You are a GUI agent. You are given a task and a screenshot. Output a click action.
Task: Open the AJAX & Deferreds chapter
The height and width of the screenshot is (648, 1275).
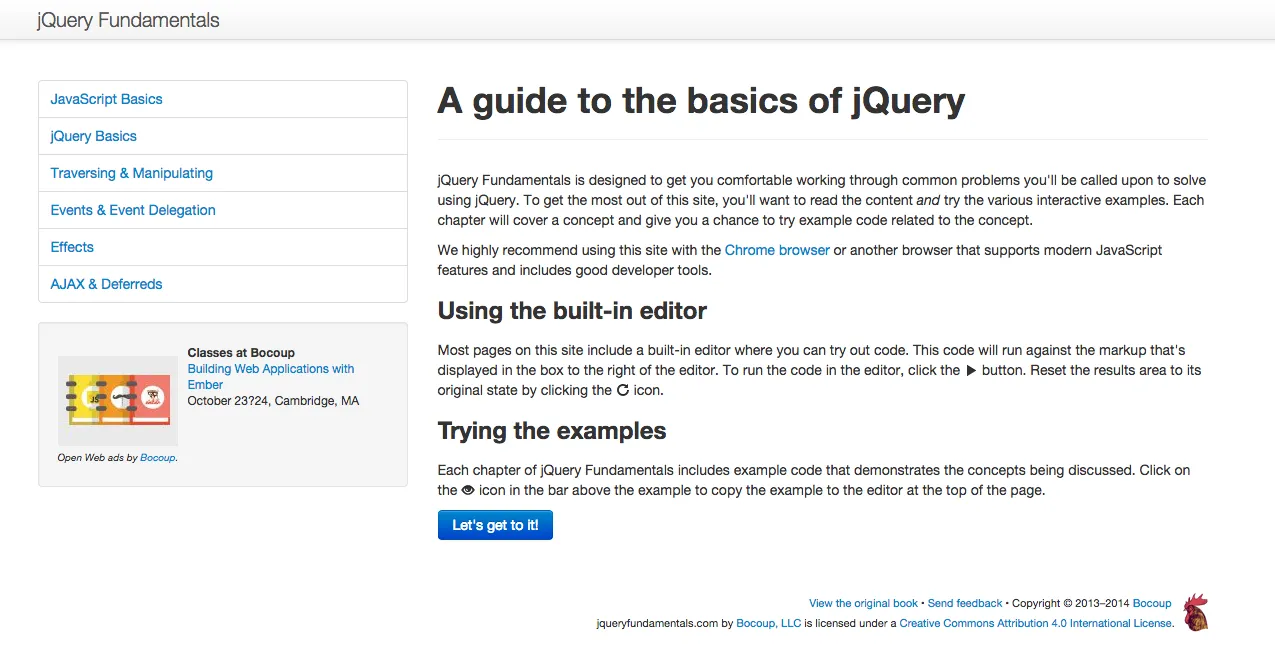(x=222, y=284)
